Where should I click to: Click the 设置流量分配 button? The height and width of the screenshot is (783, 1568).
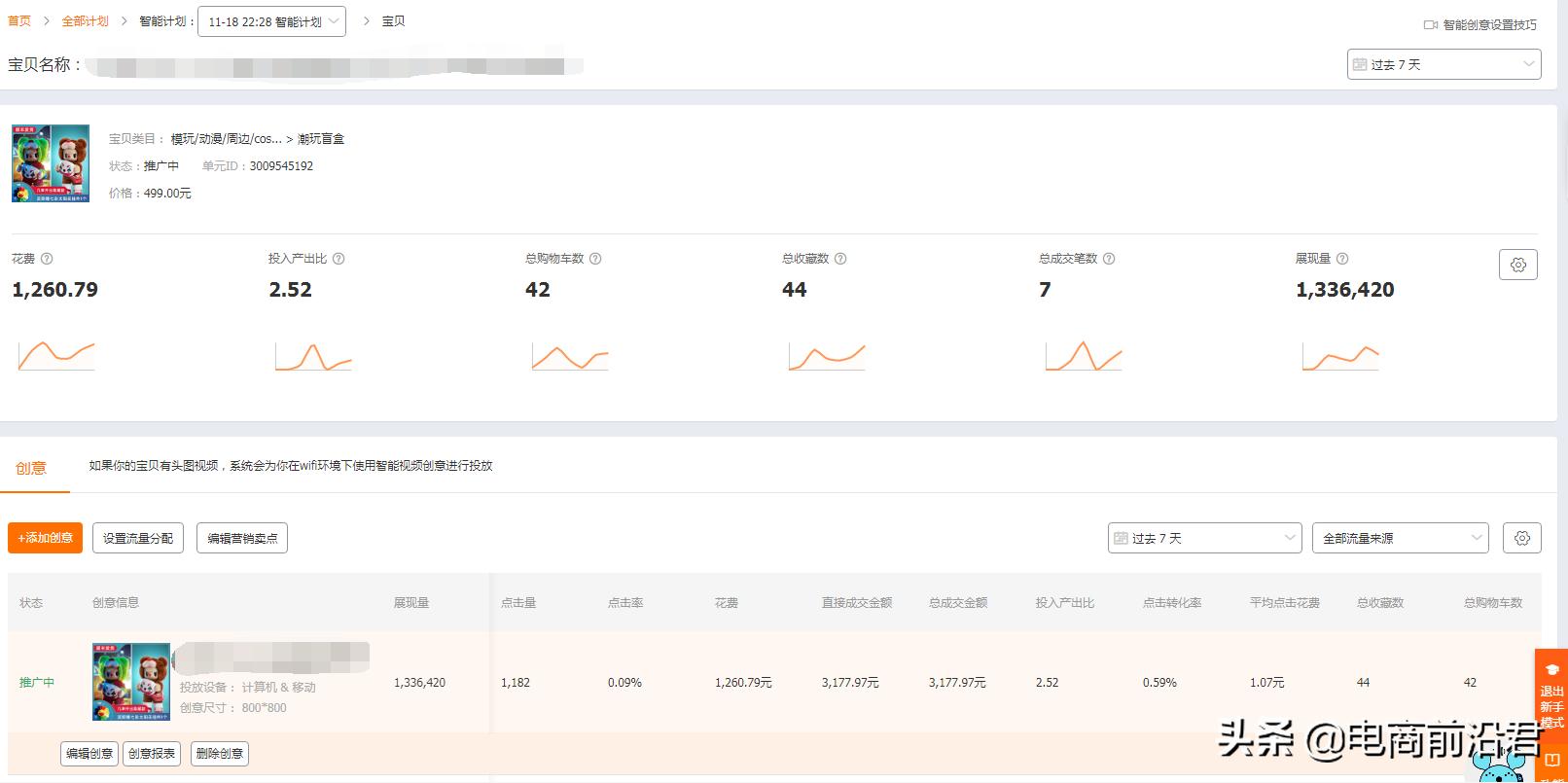[x=138, y=538]
